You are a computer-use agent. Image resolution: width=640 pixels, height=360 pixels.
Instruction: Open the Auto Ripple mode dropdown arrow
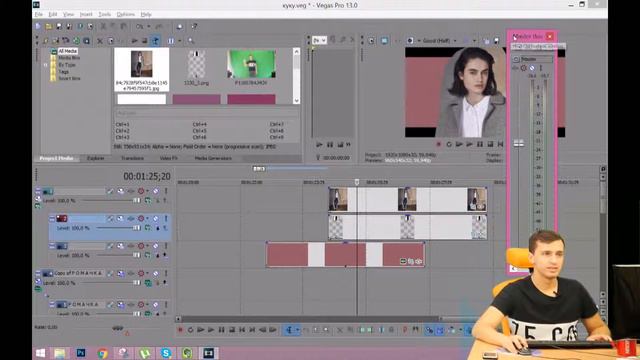[x=460, y=330]
